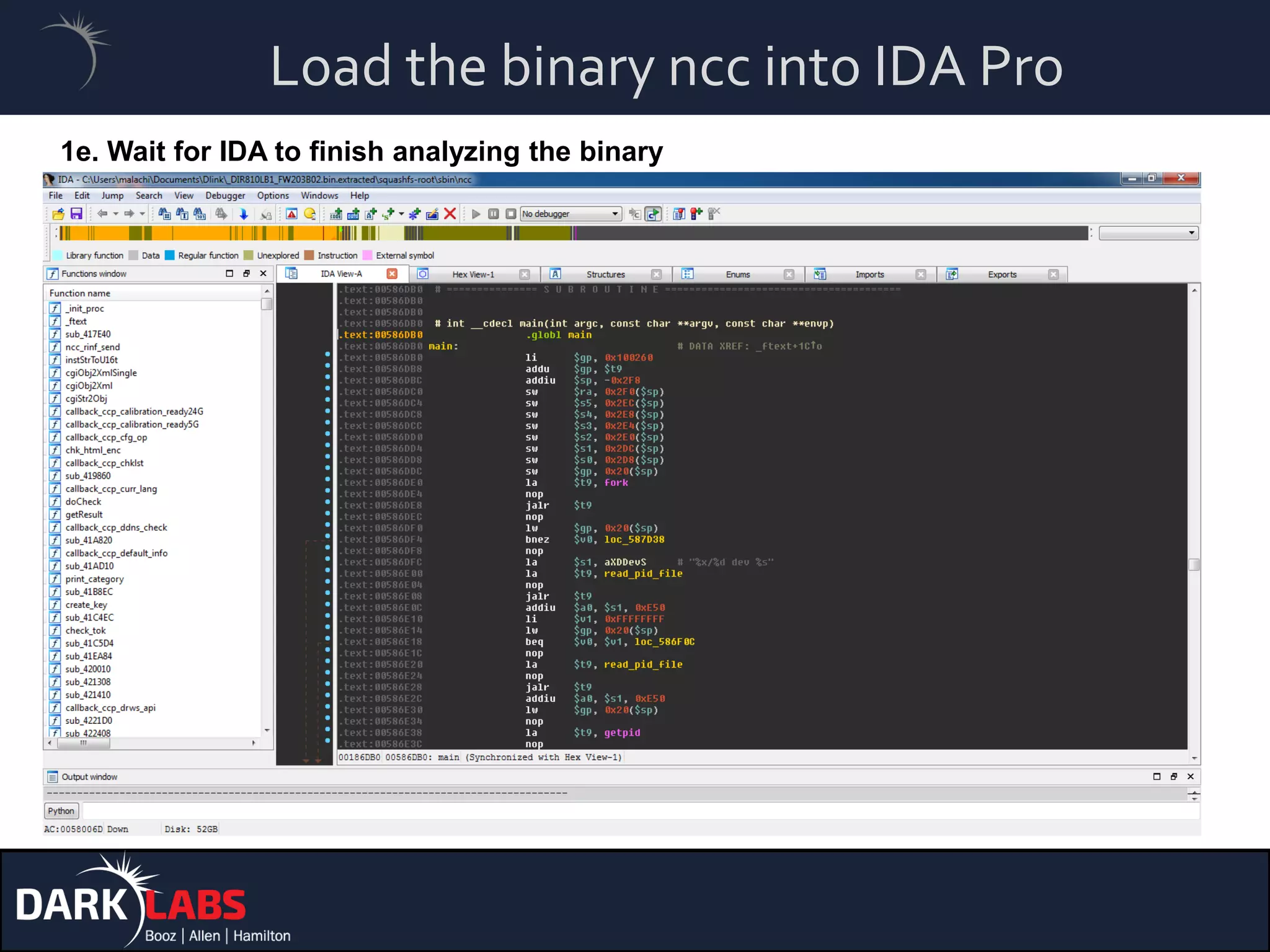The height and width of the screenshot is (952, 1270).
Task: Click the loc_587D38 branch target
Action: point(634,540)
